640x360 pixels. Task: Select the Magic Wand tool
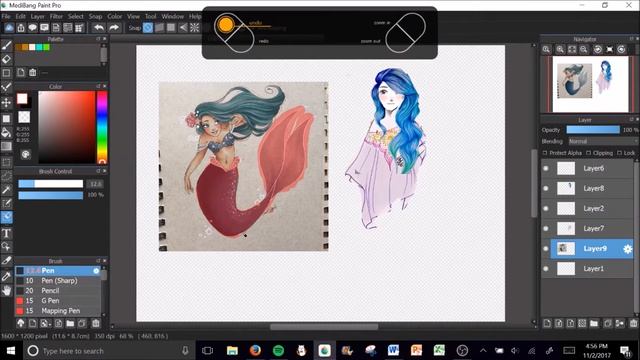pyautogui.click(x=6, y=190)
